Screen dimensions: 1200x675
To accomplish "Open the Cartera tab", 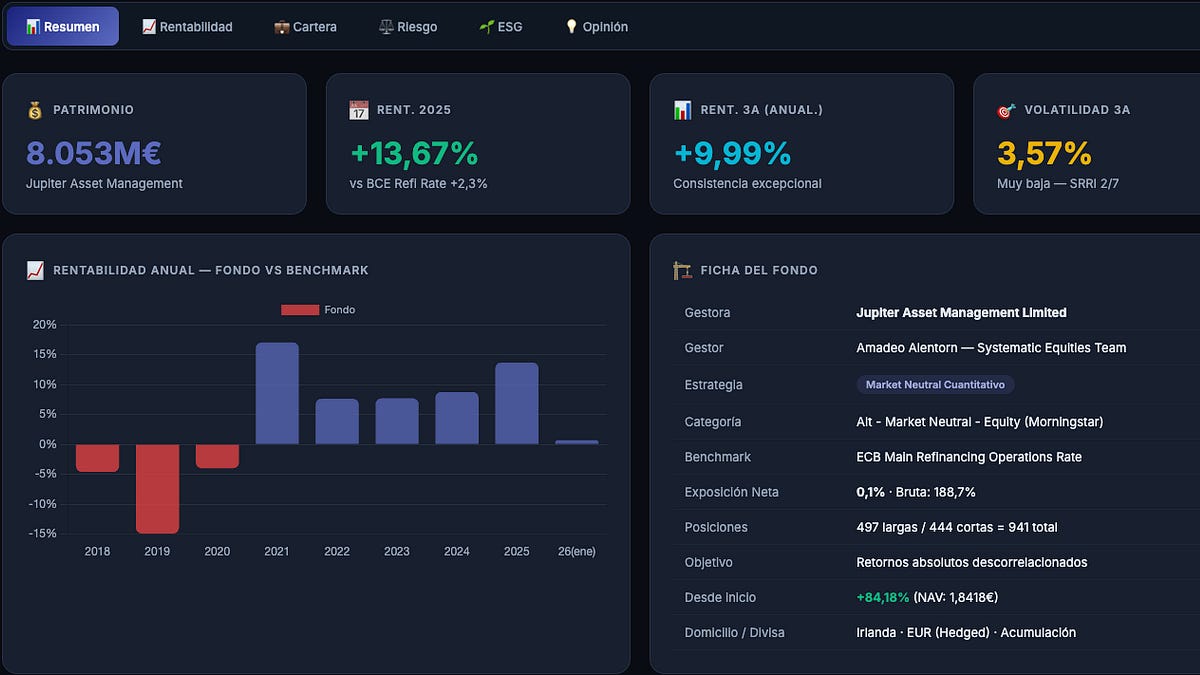I will coord(306,27).
